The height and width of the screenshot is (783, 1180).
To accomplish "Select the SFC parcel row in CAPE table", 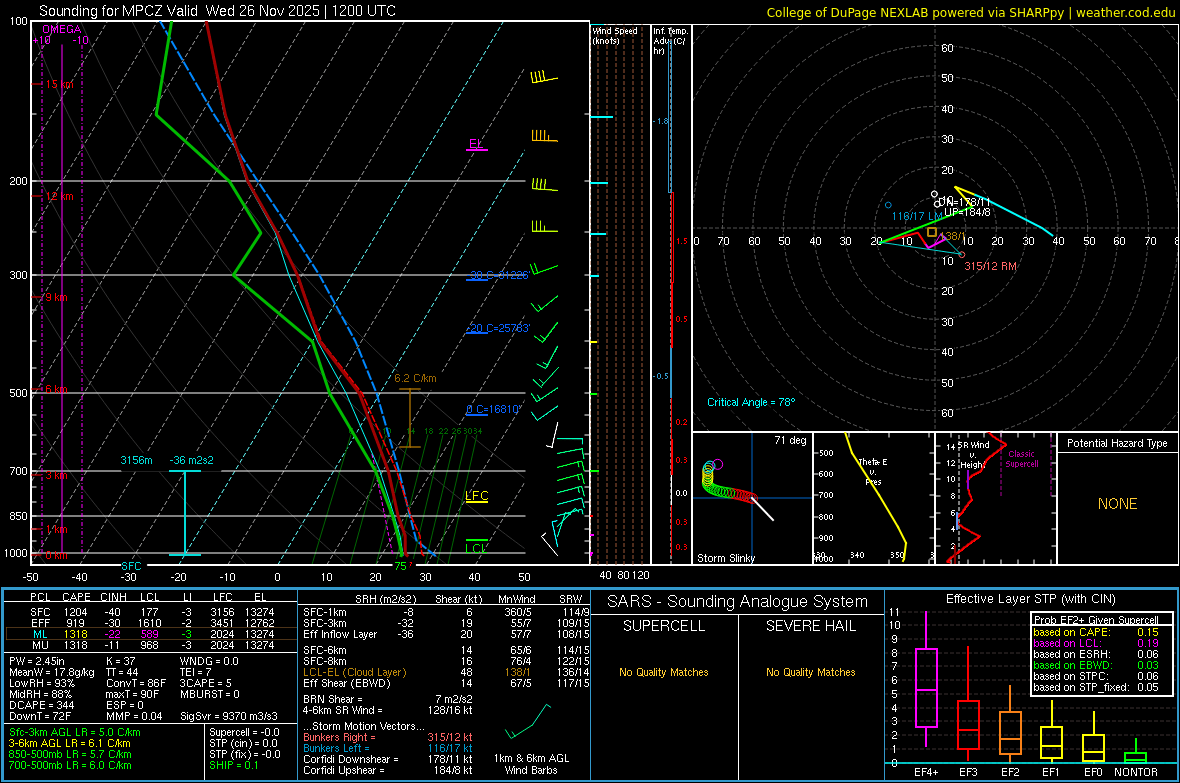I will pos(150,612).
